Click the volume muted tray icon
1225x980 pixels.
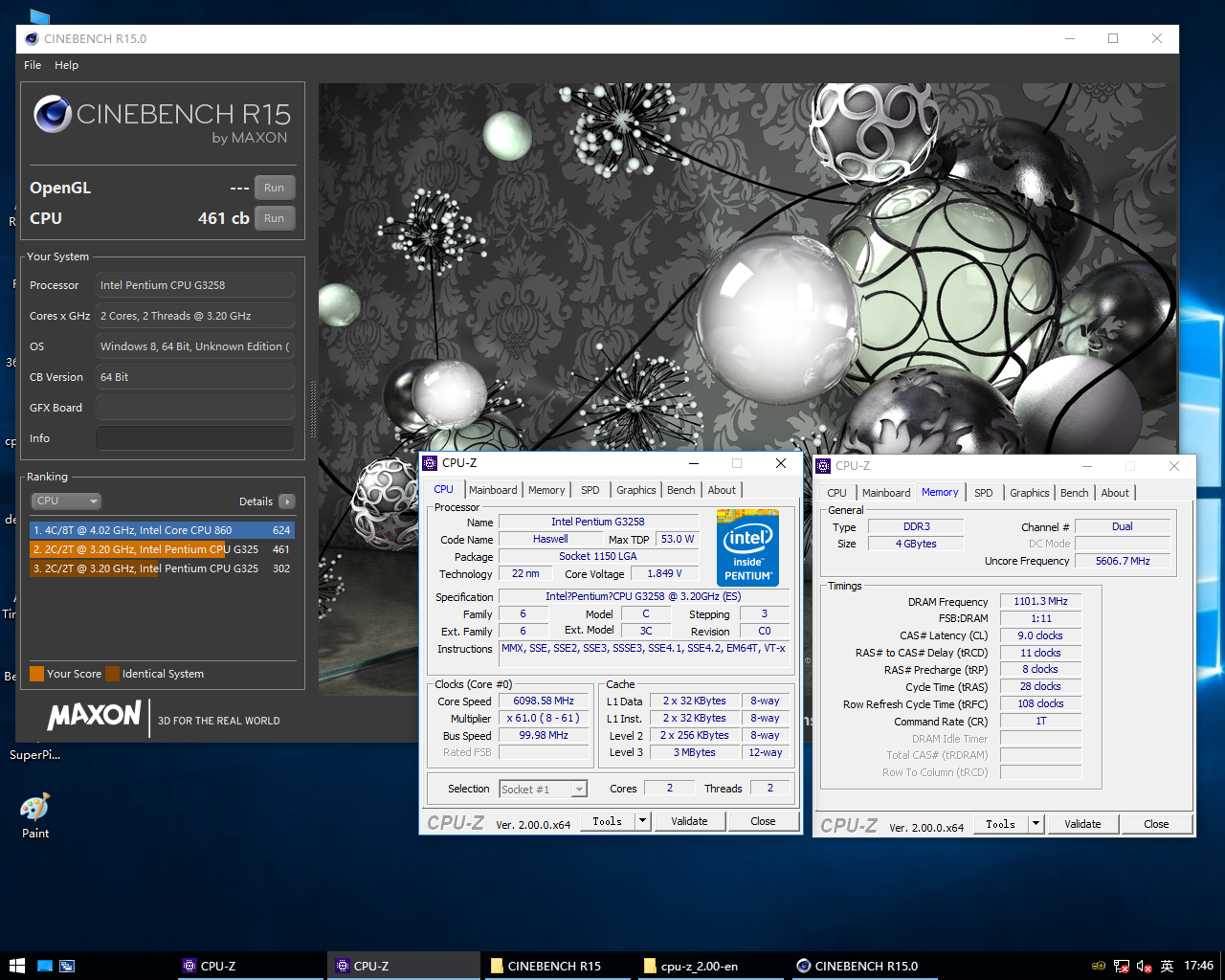pos(1144,966)
